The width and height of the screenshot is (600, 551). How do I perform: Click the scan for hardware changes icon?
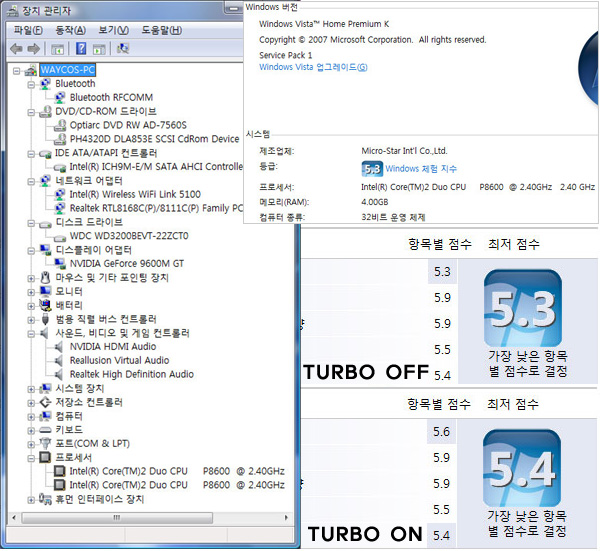pyautogui.click(x=123, y=49)
